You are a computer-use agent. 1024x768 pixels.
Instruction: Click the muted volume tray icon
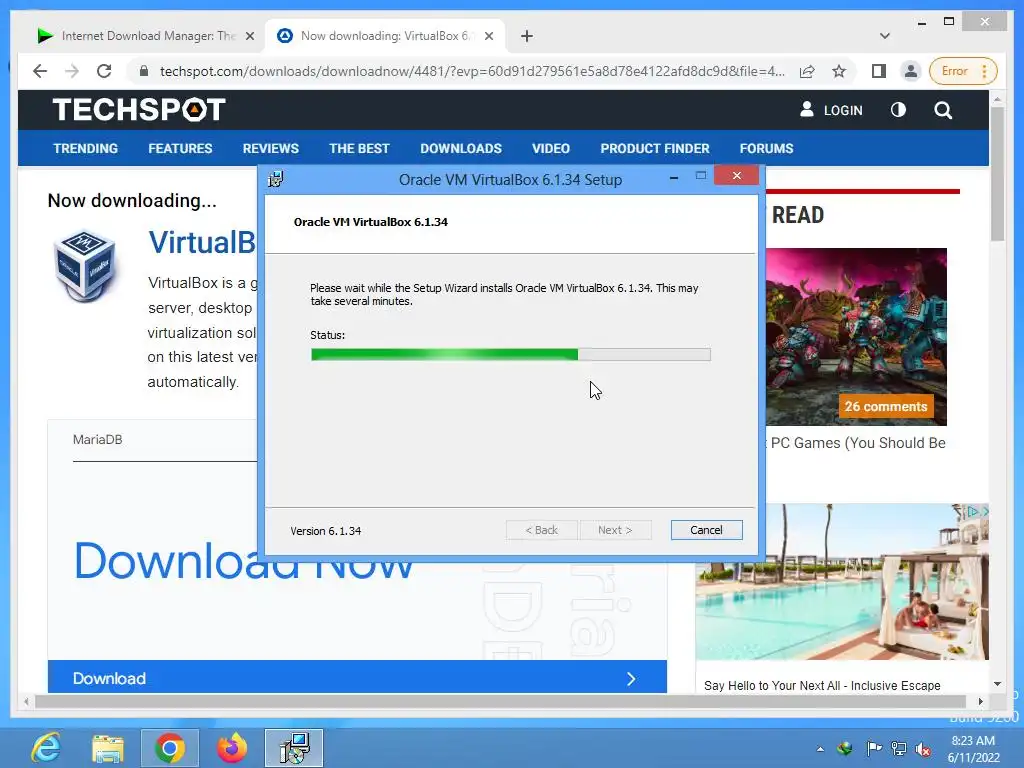click(923, 749)
